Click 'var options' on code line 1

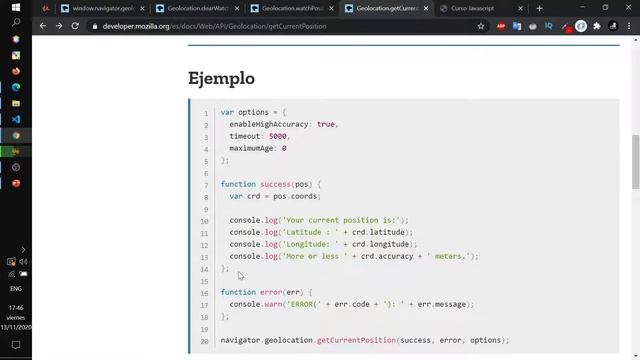point(244,112)
